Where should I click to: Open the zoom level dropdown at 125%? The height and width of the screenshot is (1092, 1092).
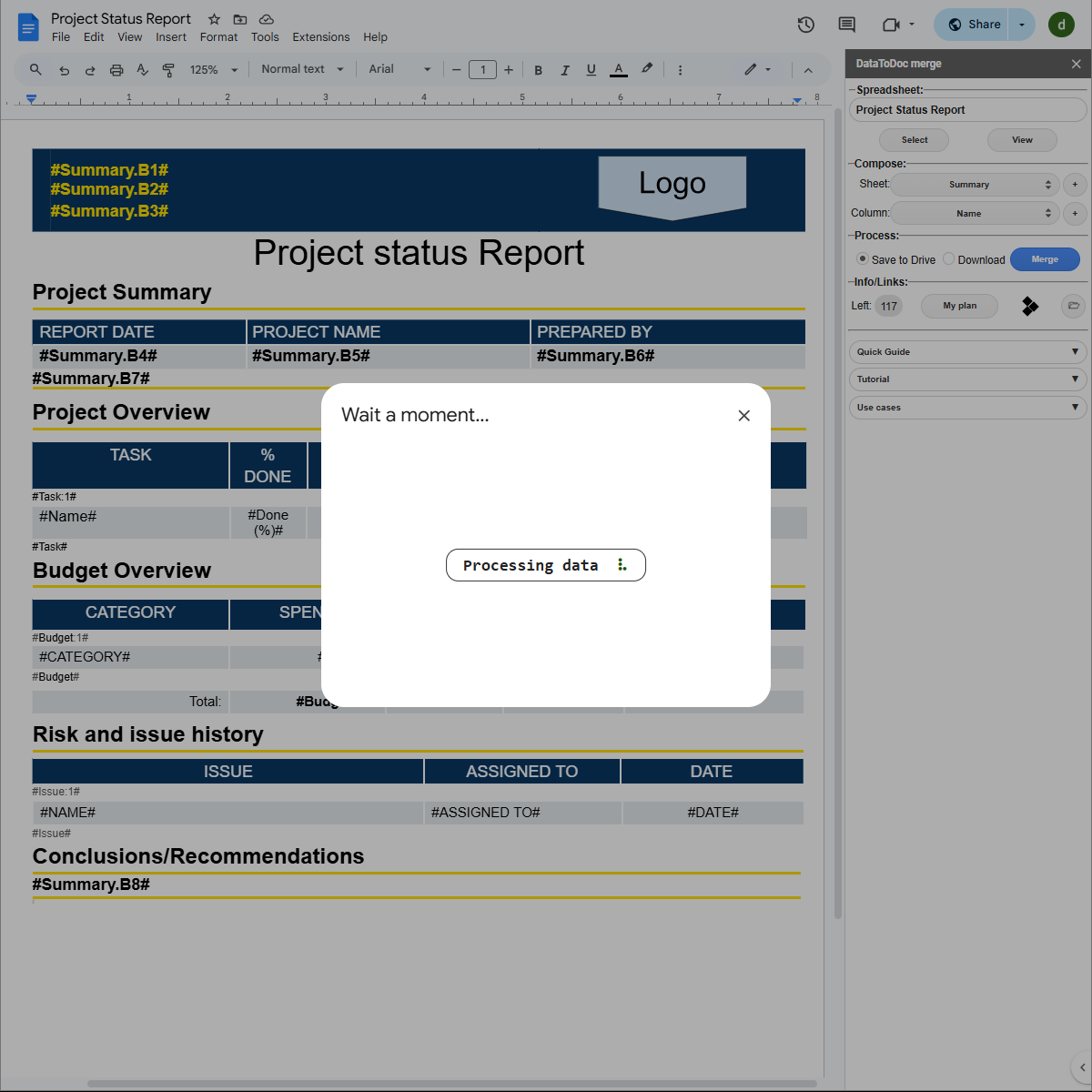213,69
